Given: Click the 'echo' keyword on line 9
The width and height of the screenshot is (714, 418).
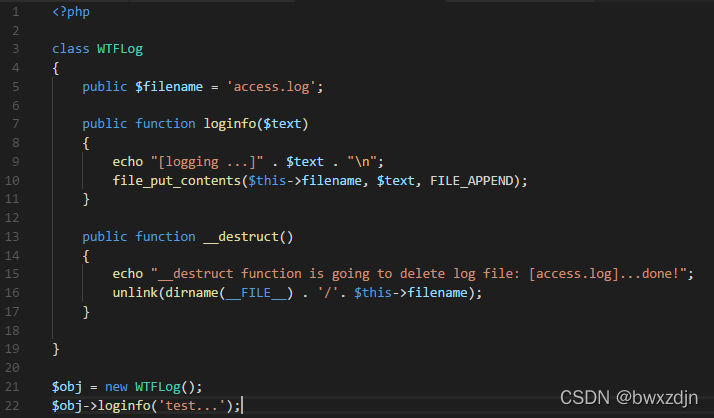Looking at the screenshot, I should tap(128, 162).
